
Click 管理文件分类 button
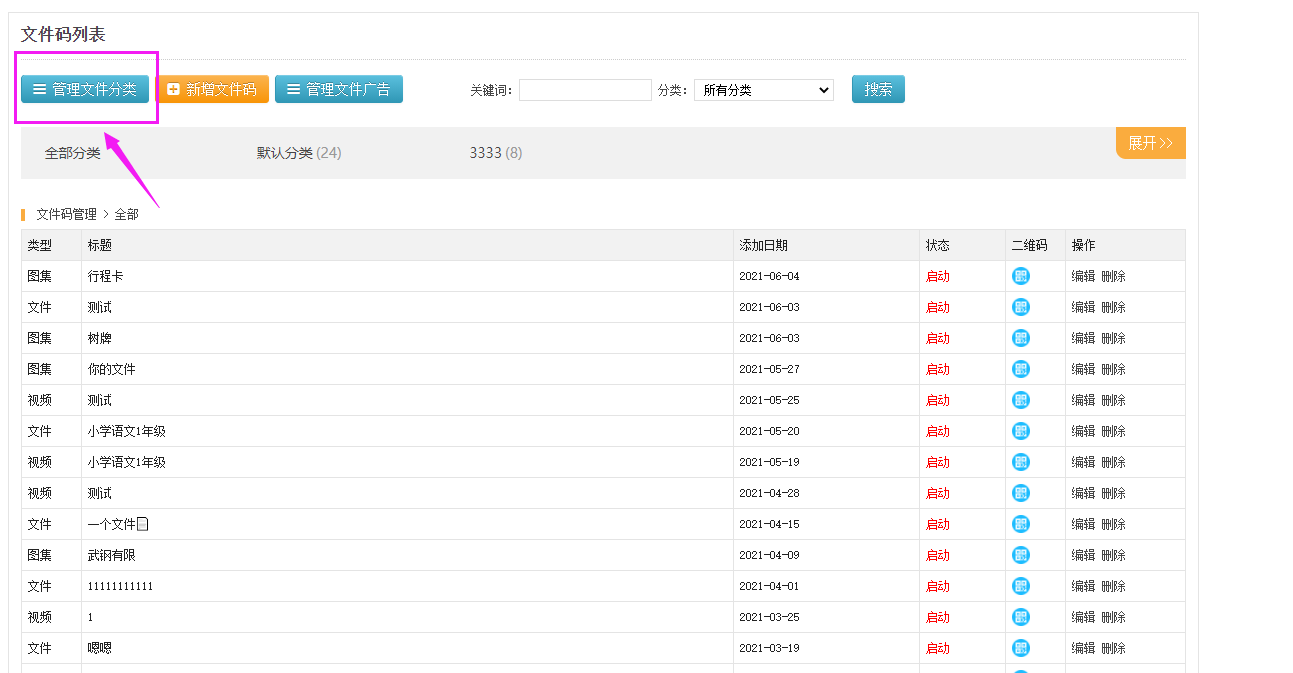pos(85,89)
